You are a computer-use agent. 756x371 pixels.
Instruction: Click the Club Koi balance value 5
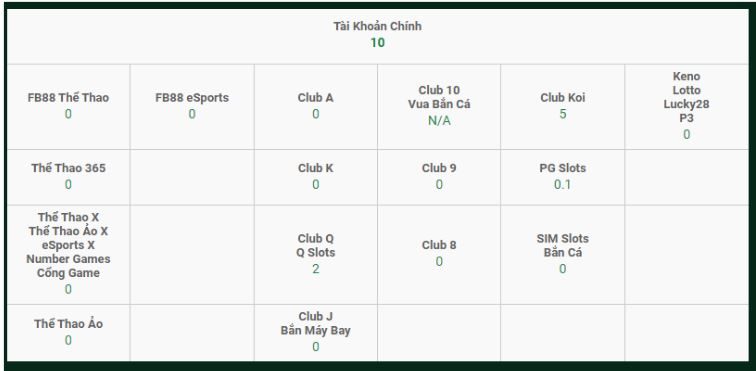point(563,114)
